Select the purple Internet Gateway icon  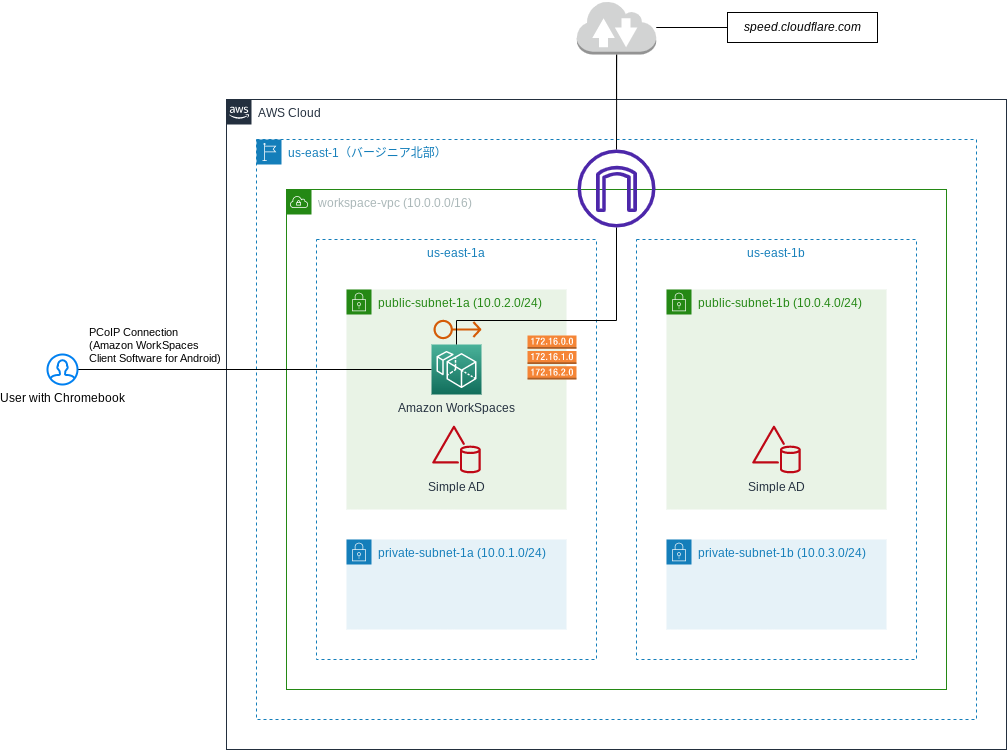(x=617, y=189)
